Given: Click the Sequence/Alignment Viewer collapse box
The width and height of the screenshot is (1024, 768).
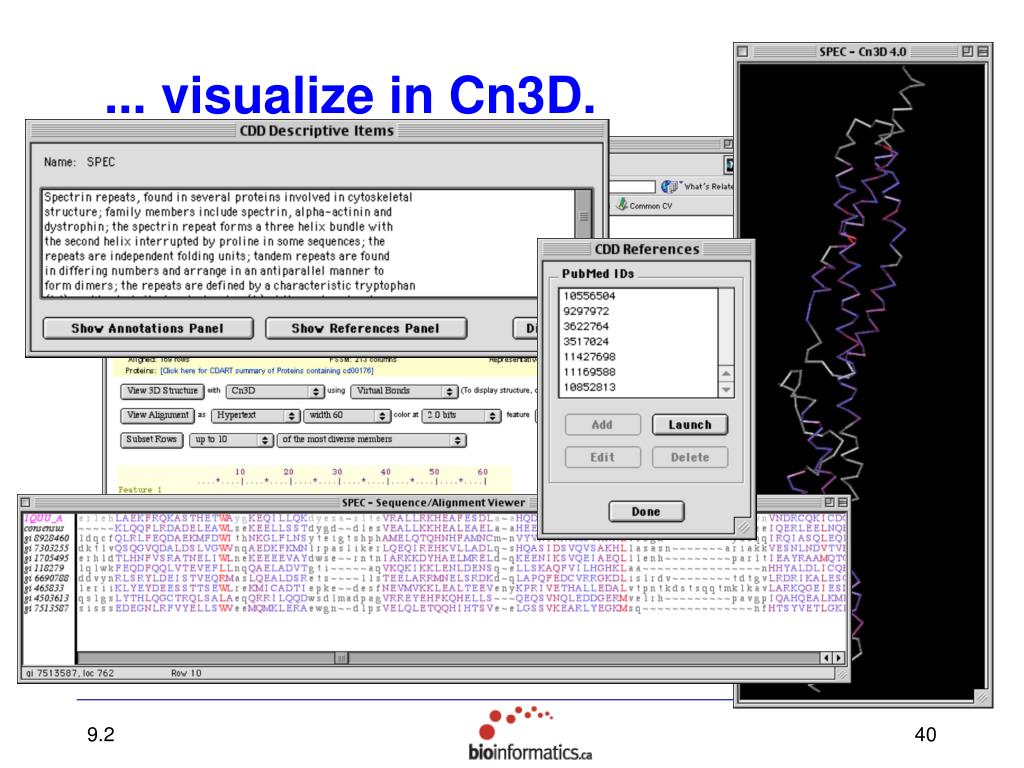Looking at the screenshot, I should (842, 502).
